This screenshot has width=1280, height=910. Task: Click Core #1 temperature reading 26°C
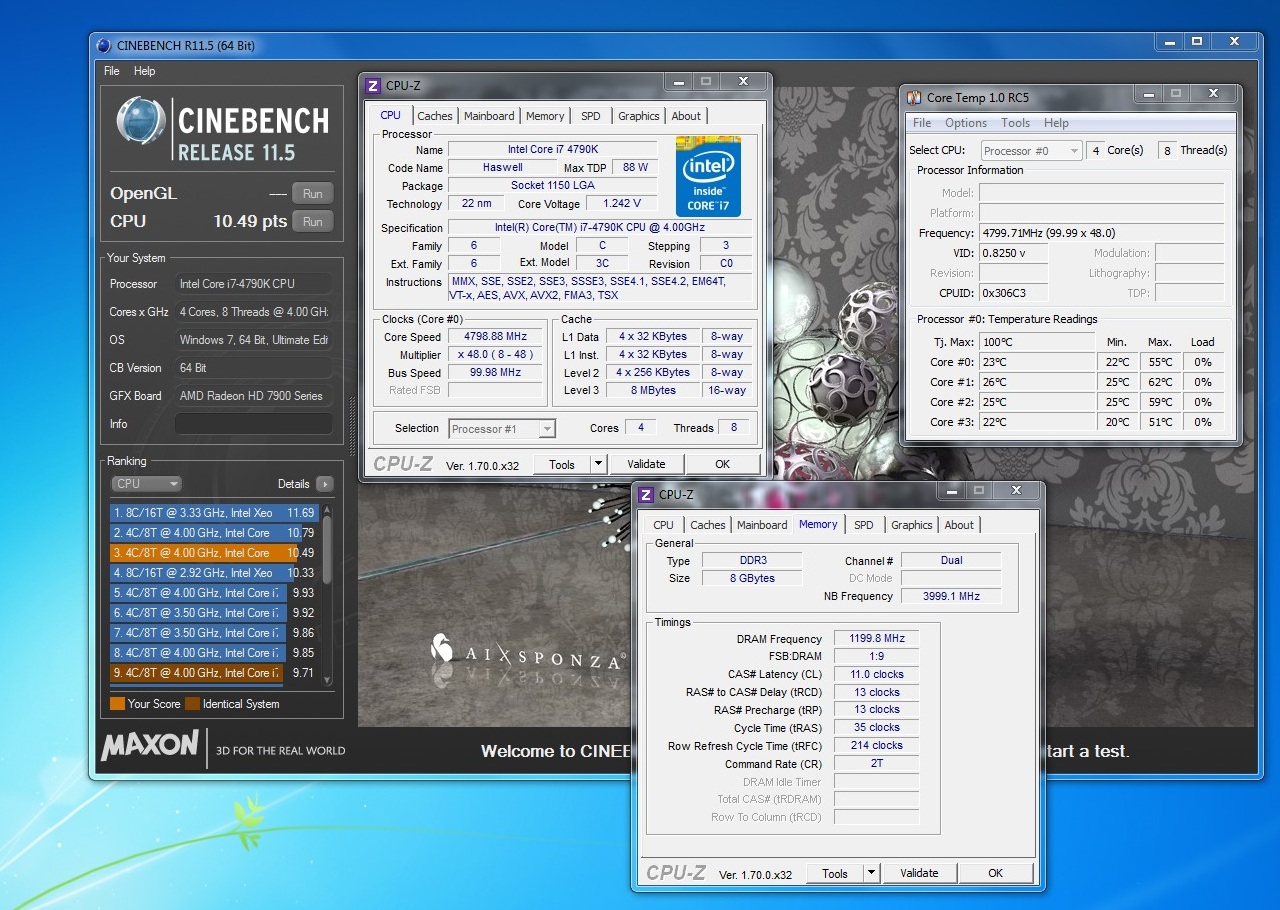(x=1037, y=382)
